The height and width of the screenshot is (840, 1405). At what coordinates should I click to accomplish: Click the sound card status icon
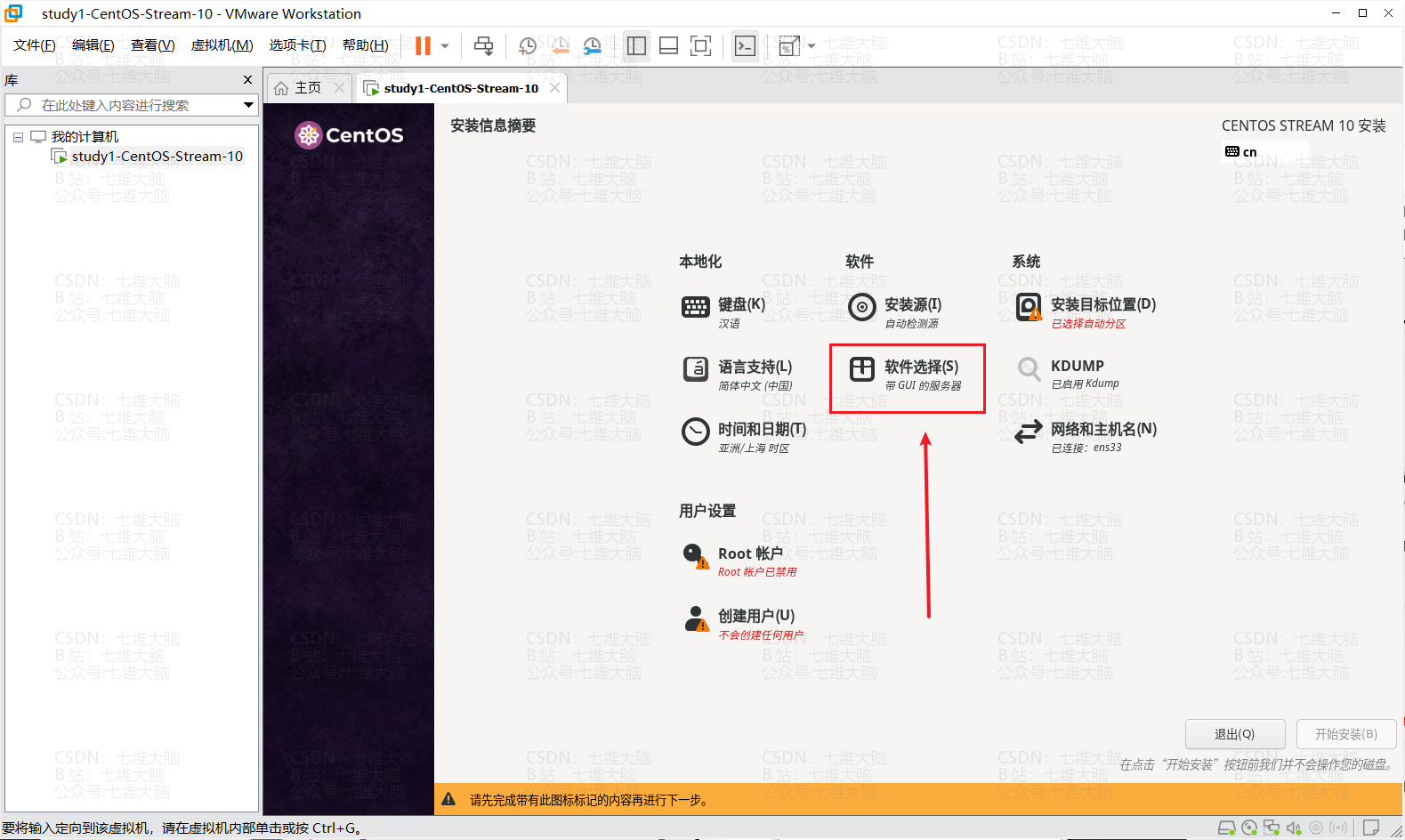(1294, 828)
